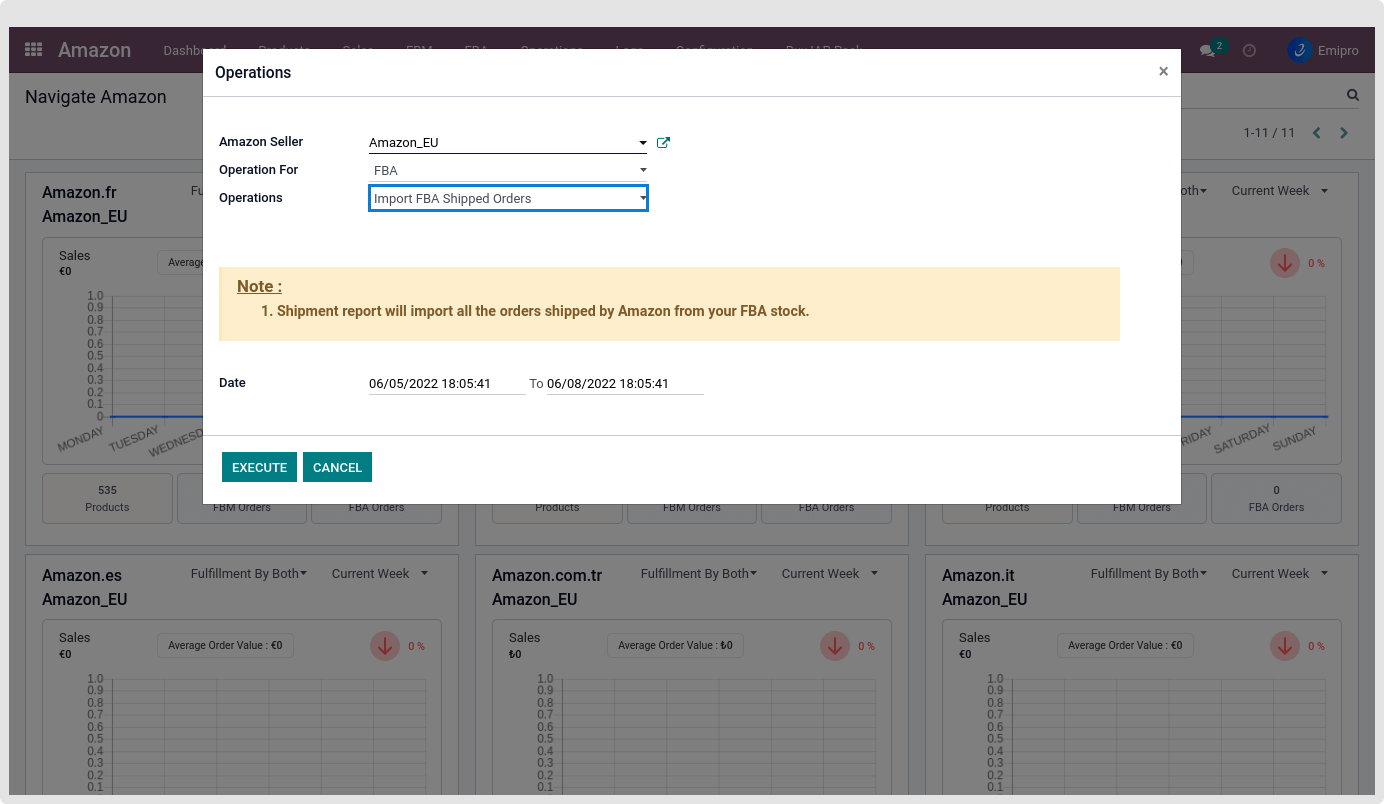The width and height of the screenshot is (1384, 804).
Task: Open the Emipro user menu
Action: point(1323,51)
